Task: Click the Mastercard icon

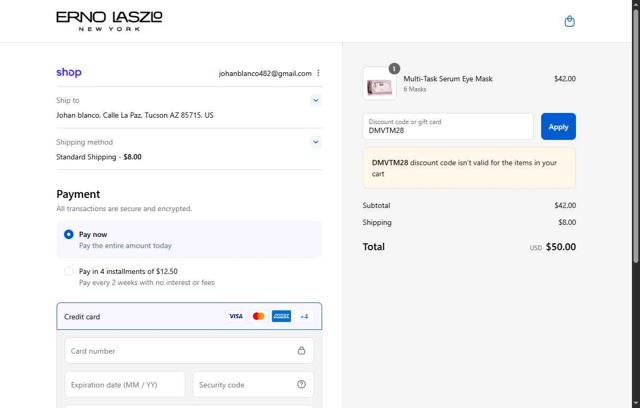Action: click(258, 316)
